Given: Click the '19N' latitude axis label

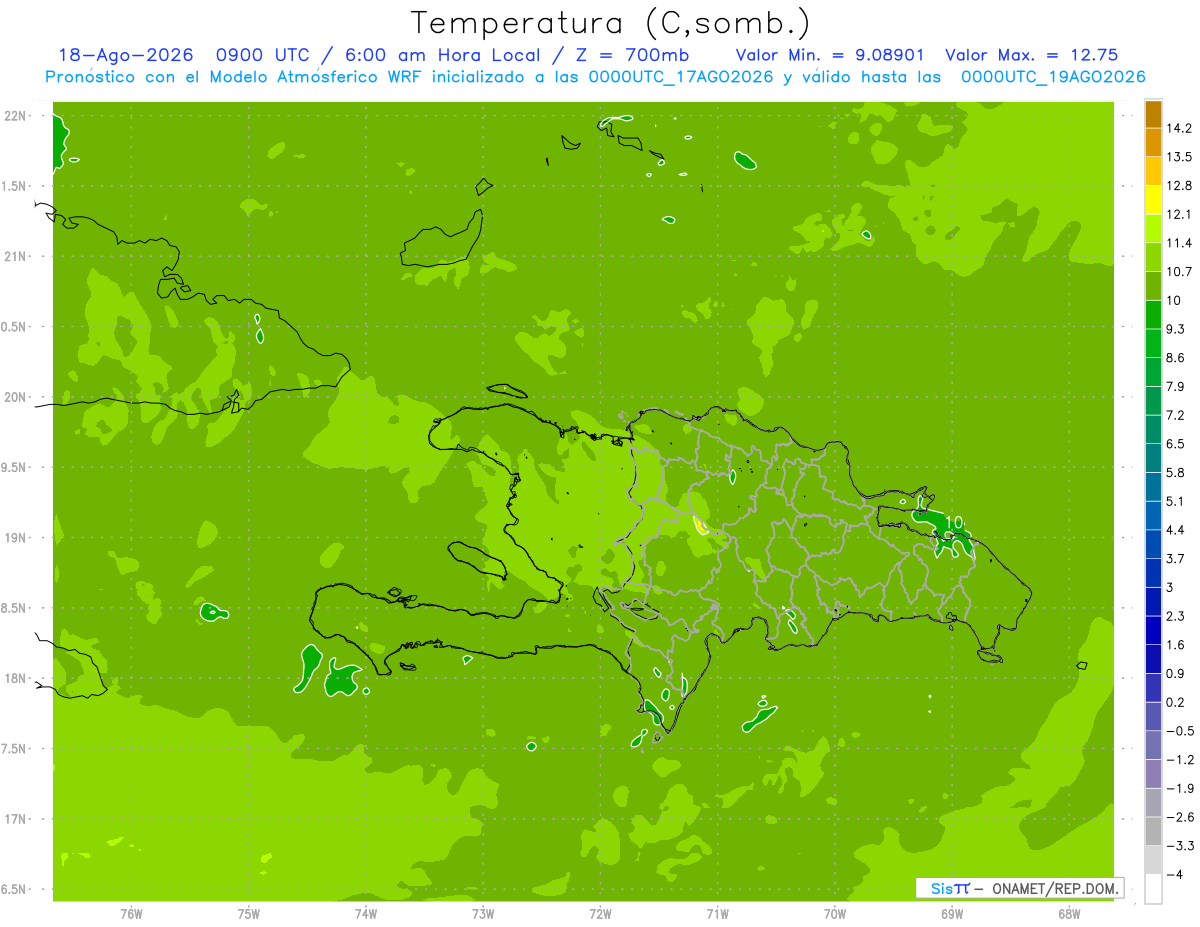Looking at the screenshot, I should point(17,538).
